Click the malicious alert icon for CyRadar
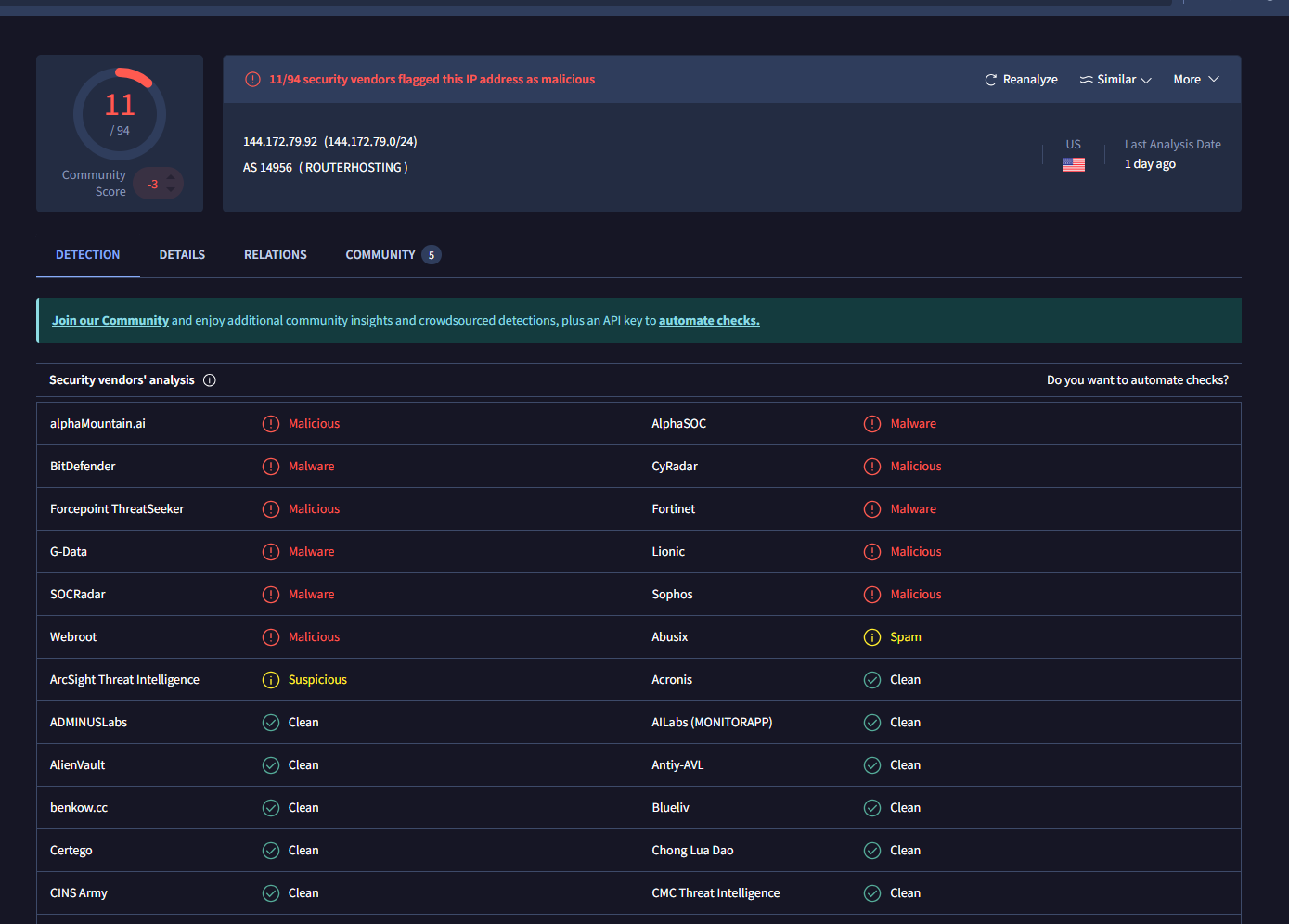This screenshot has height=924, width=1289. (x=872, y=467)
